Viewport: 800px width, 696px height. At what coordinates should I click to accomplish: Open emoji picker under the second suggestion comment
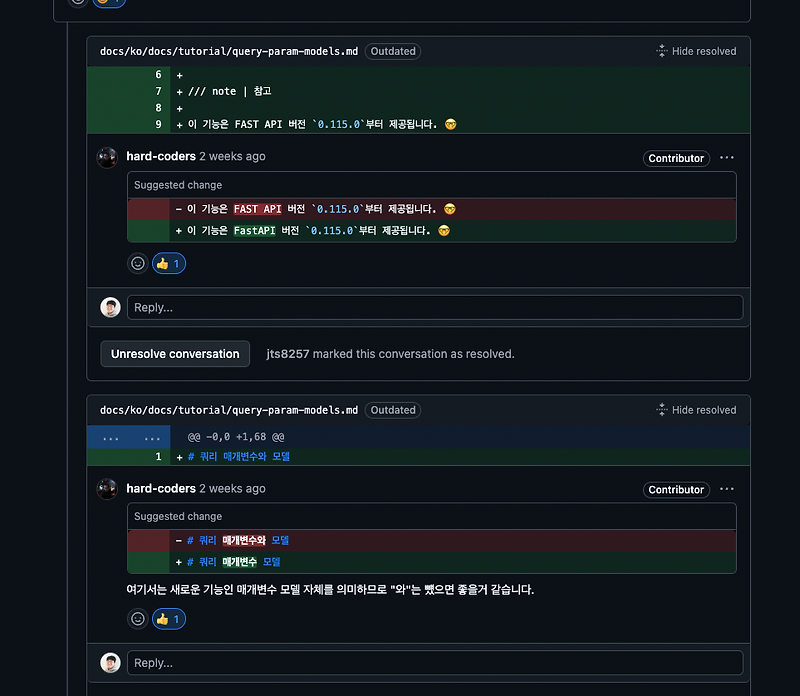point(137,619)
